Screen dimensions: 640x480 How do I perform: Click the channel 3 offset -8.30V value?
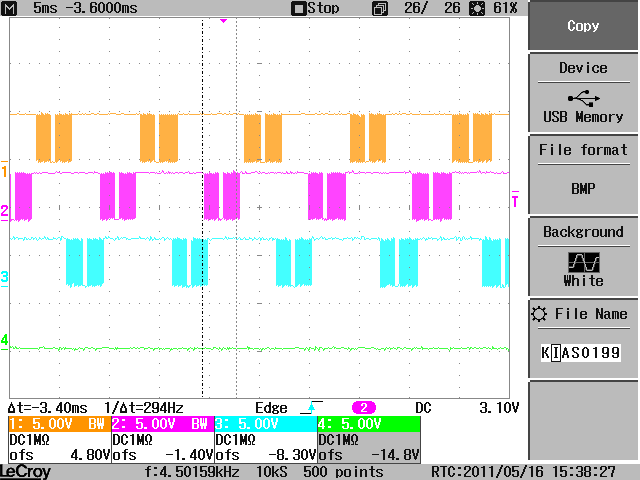tap(292, 455)
